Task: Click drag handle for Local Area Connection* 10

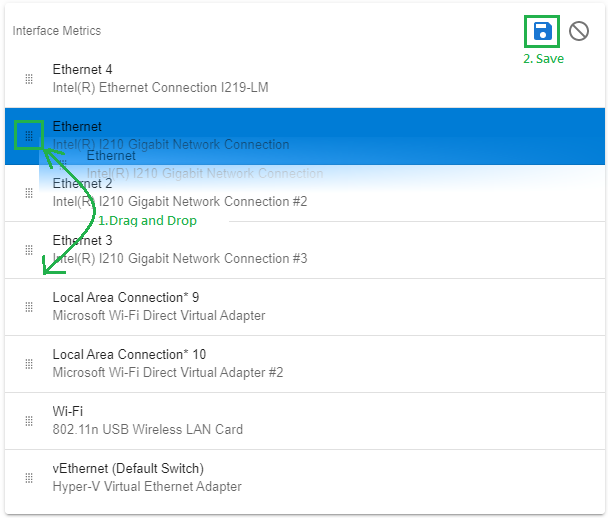Action: tap(29, 364)
